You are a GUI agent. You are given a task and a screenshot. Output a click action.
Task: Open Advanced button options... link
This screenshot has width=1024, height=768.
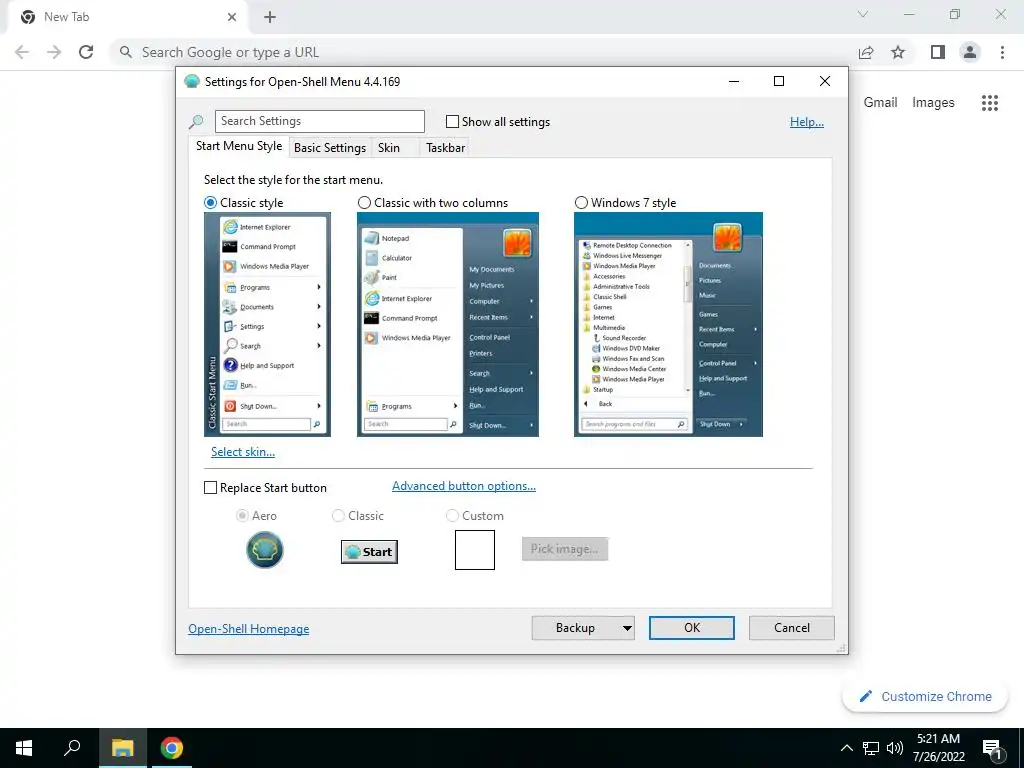coord(464,486)
